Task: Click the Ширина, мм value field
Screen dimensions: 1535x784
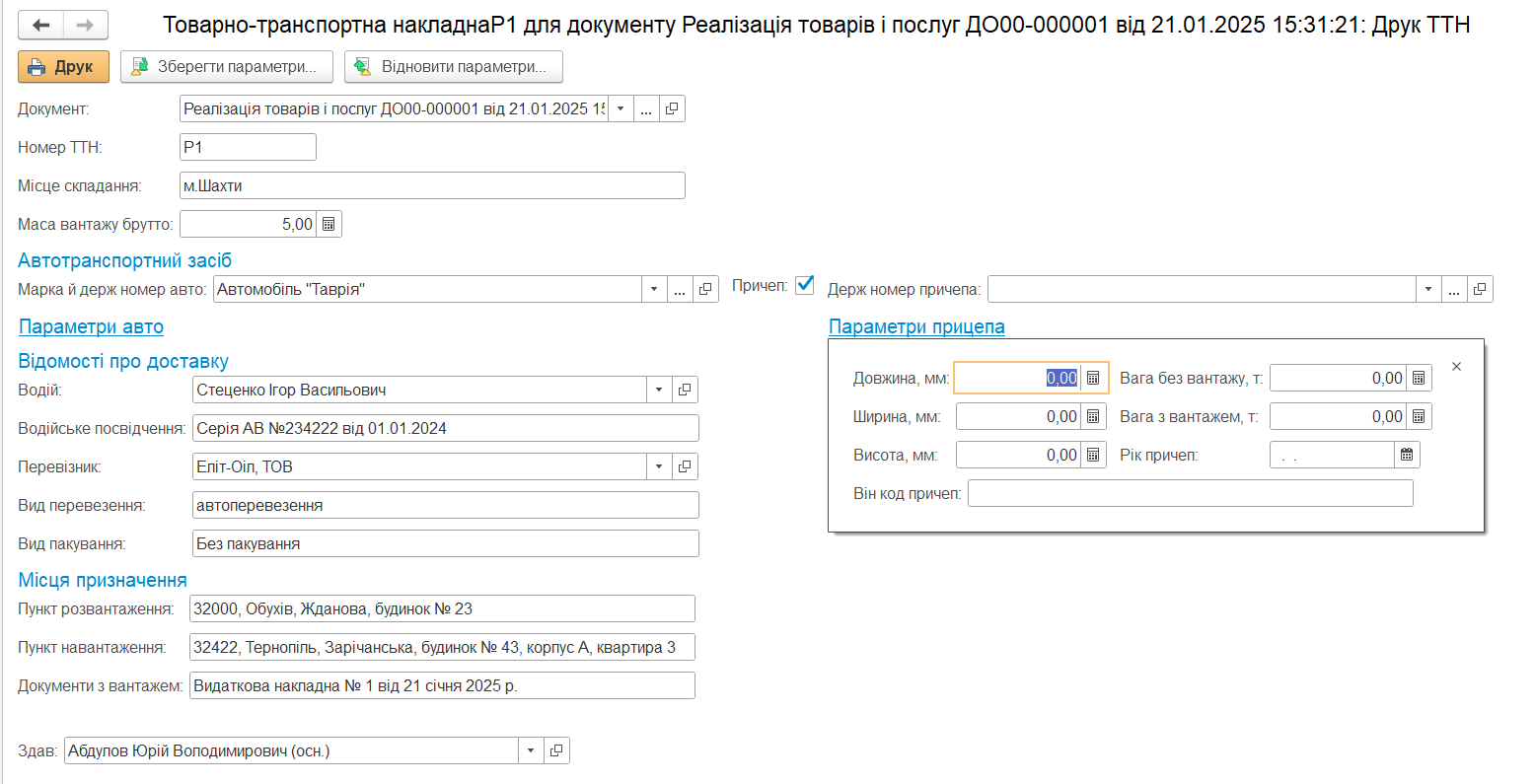Action: click(1019, 416)
